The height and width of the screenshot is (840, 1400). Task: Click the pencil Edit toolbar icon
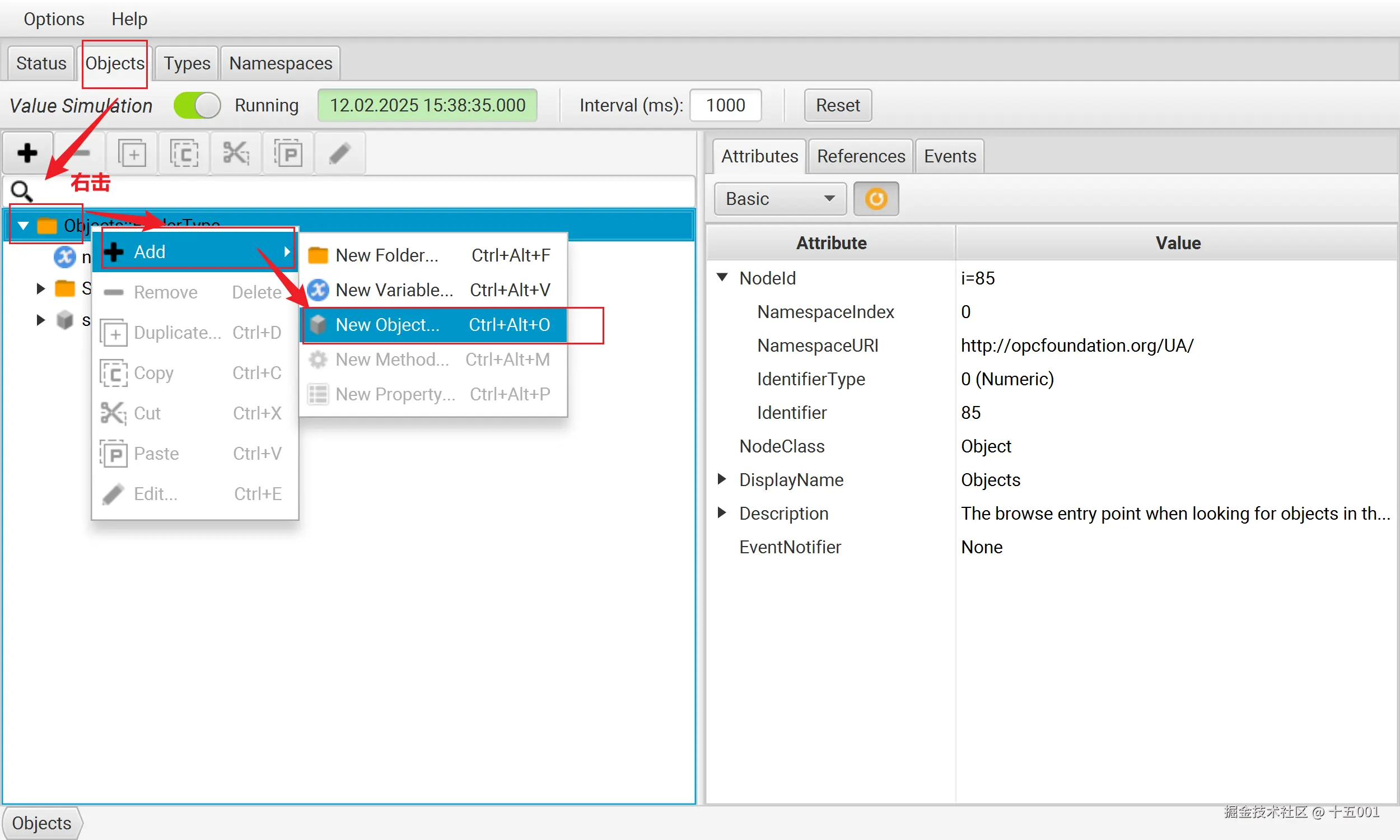tap(339, 153)
